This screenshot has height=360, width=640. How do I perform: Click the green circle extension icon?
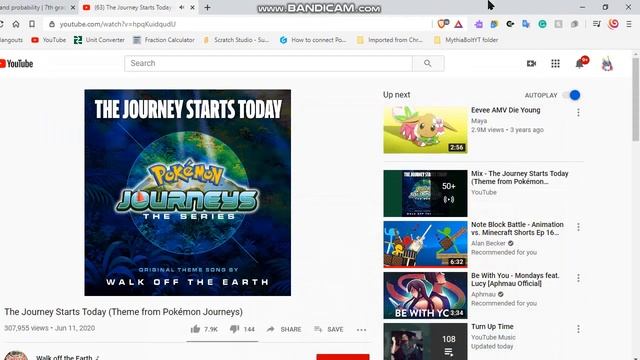542,24
